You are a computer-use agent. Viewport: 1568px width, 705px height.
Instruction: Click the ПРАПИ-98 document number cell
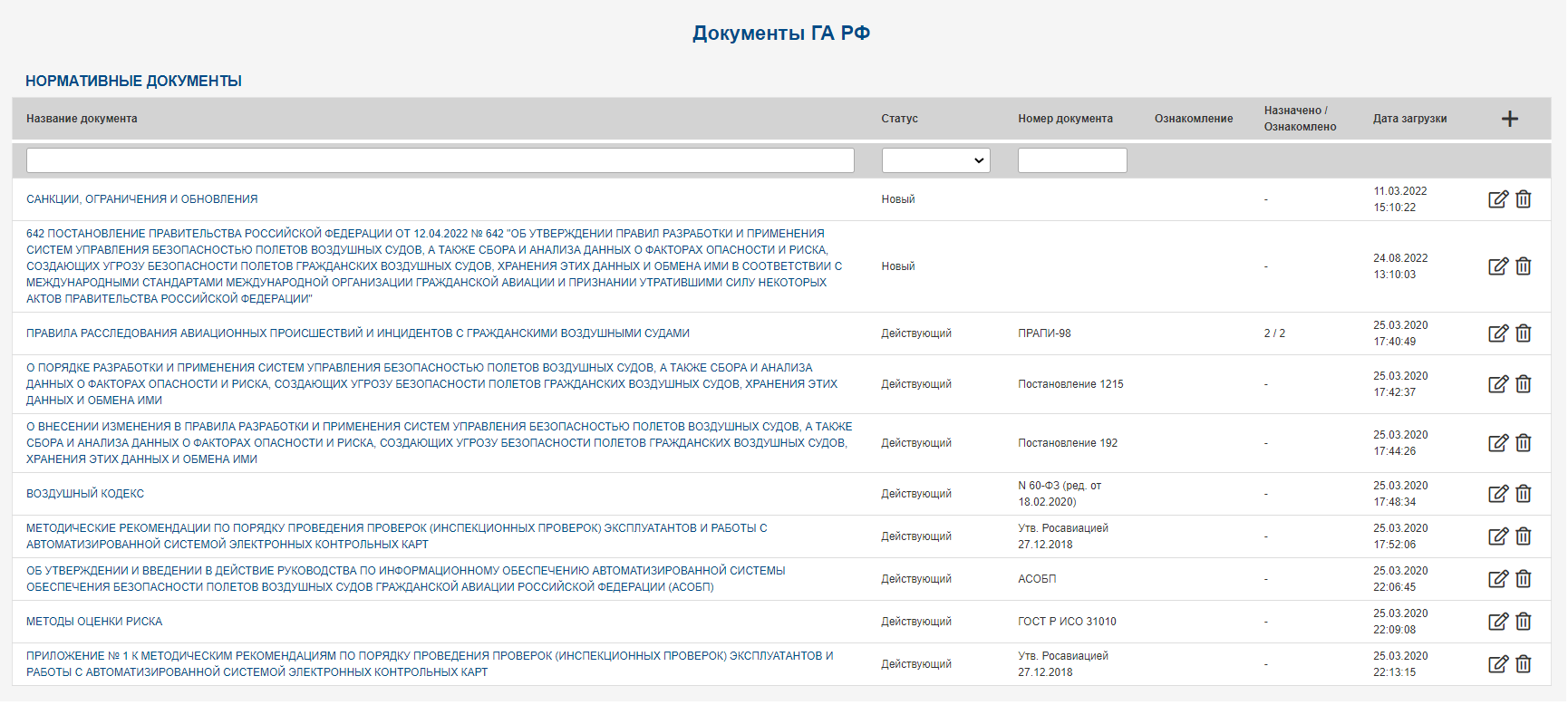coord(1044,333)
